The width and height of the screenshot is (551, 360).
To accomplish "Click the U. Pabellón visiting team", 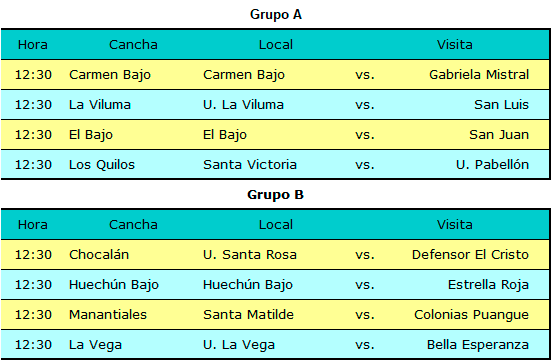I will [x=492, y=165].
